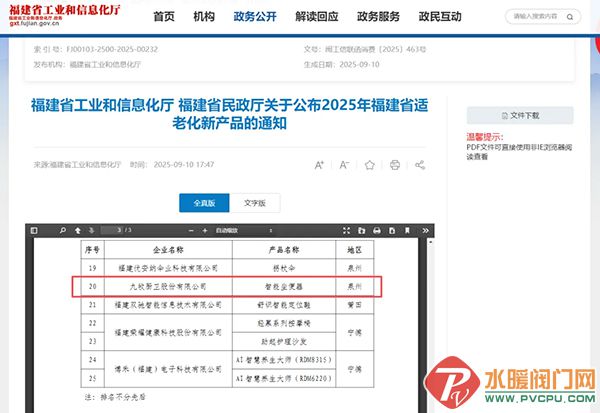
Task: Decrease article font size with A-
Action: tap(344, 165)
